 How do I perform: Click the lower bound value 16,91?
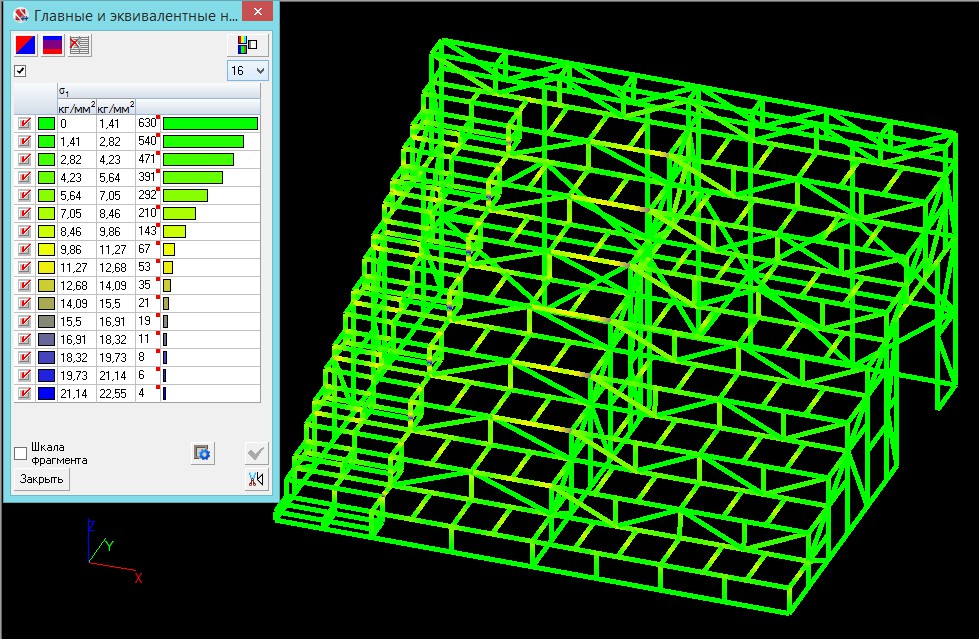(x=73, y=340)
